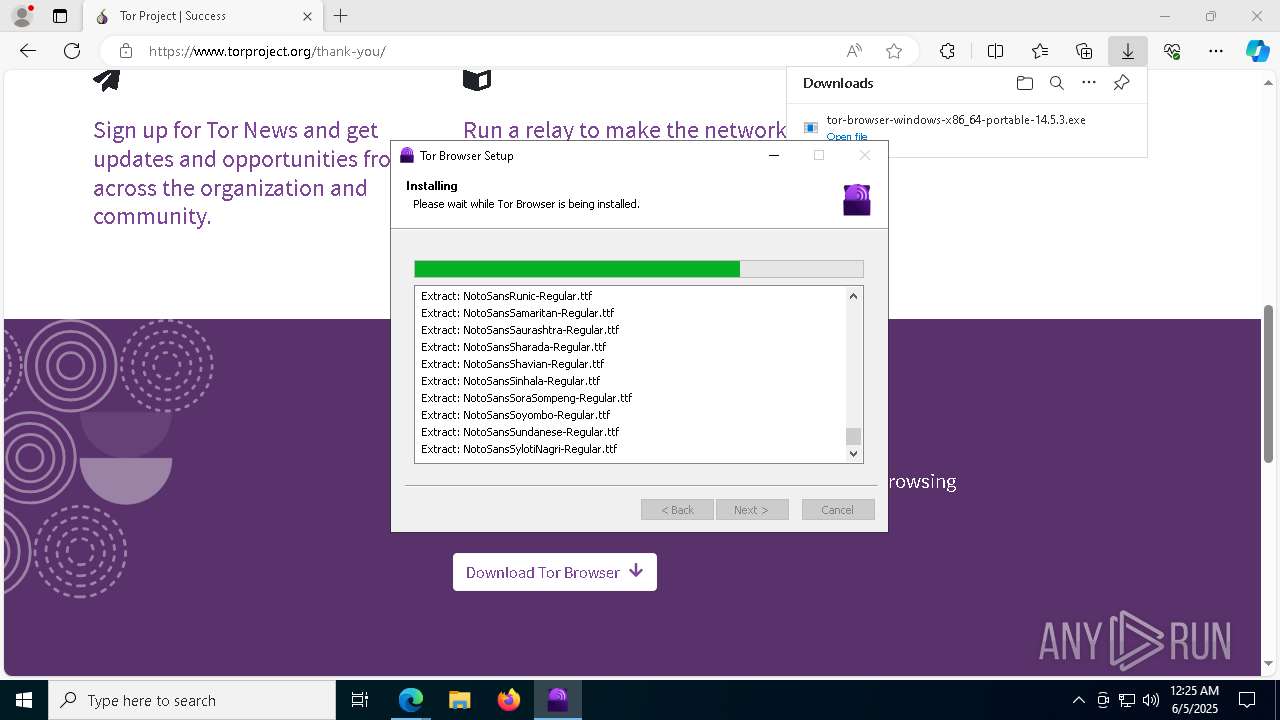Open Sign up for Tor News link
The image size is (1280, 720).
coord(241,173)
